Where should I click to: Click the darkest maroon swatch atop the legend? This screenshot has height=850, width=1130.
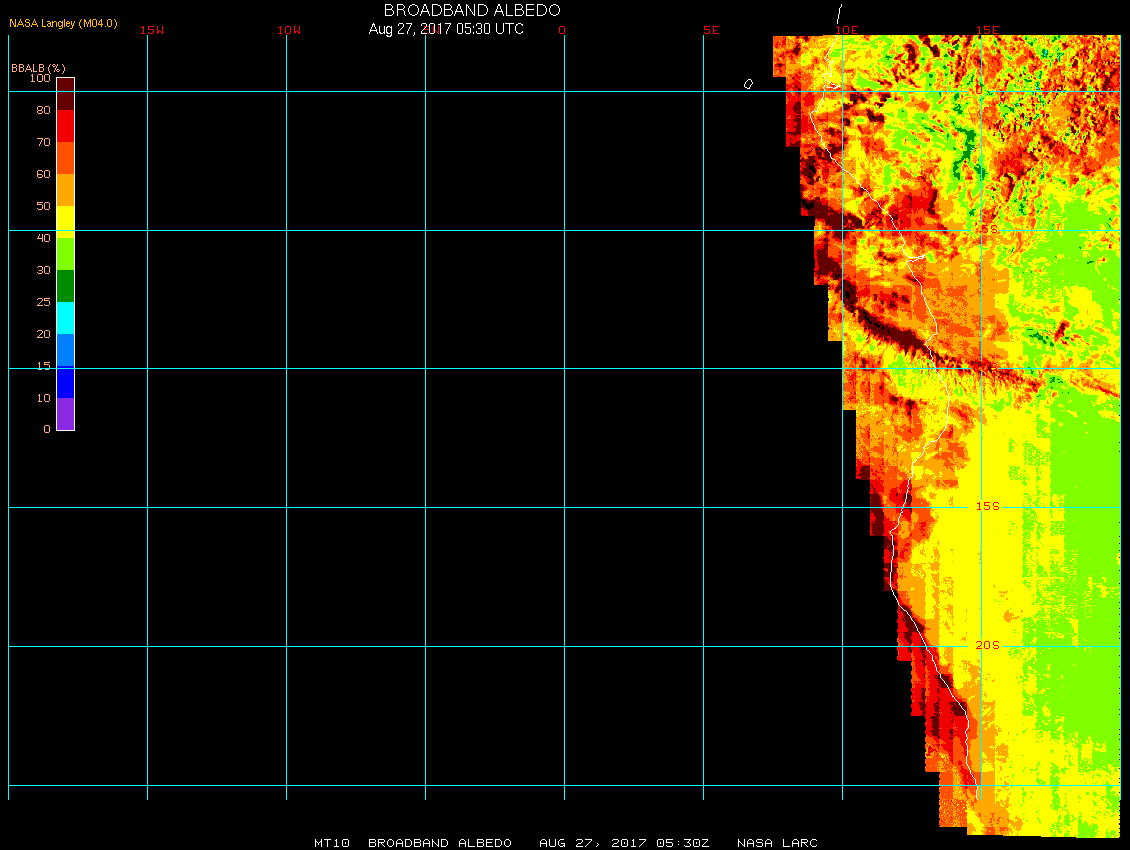coord(65,85)
